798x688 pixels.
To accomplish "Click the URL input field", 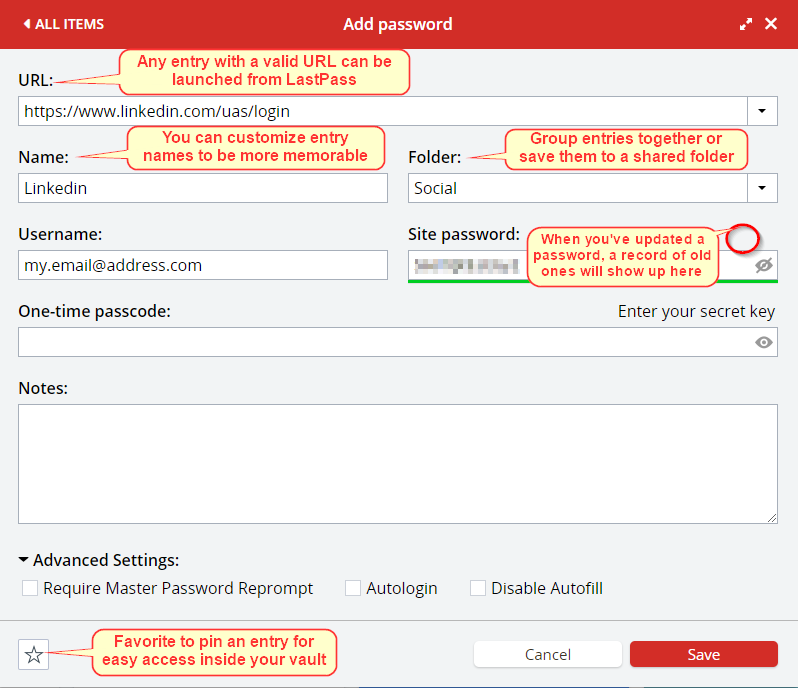I will (x=383, y=111).
